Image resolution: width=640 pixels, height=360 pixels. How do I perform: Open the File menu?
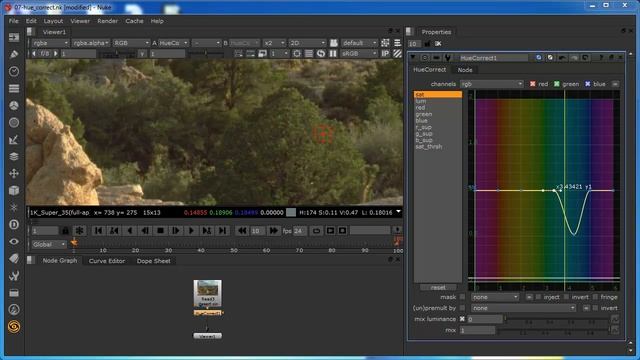pos(13,21)
